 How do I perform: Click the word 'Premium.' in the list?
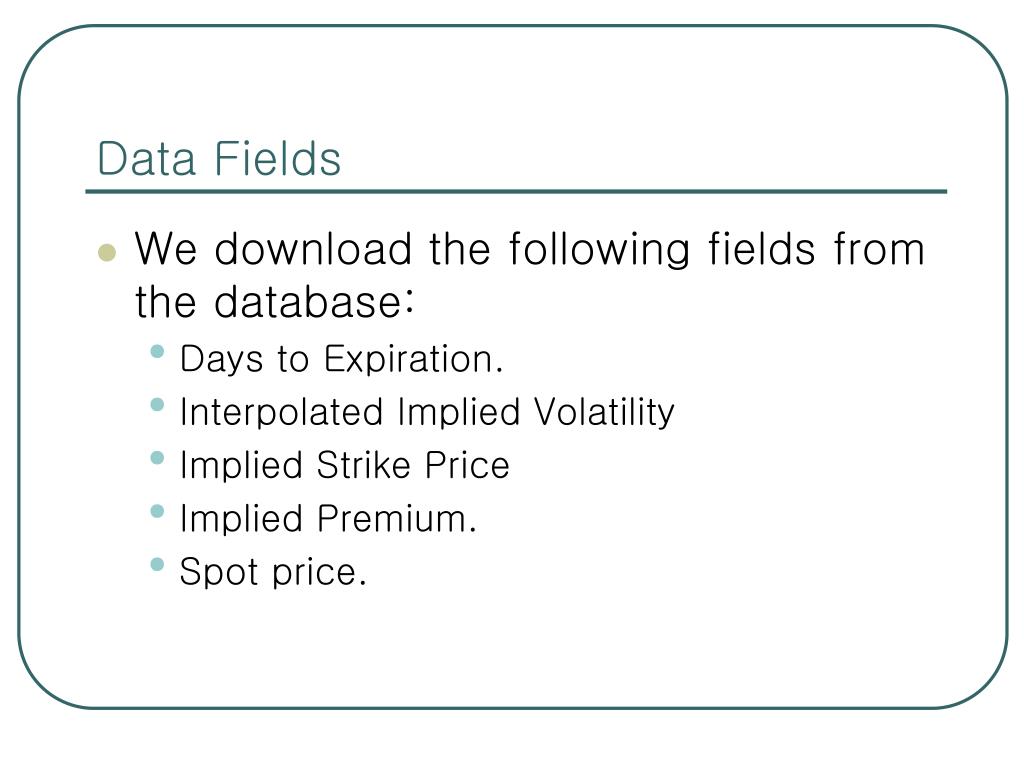pyautogui.click(x=396, y=519)
